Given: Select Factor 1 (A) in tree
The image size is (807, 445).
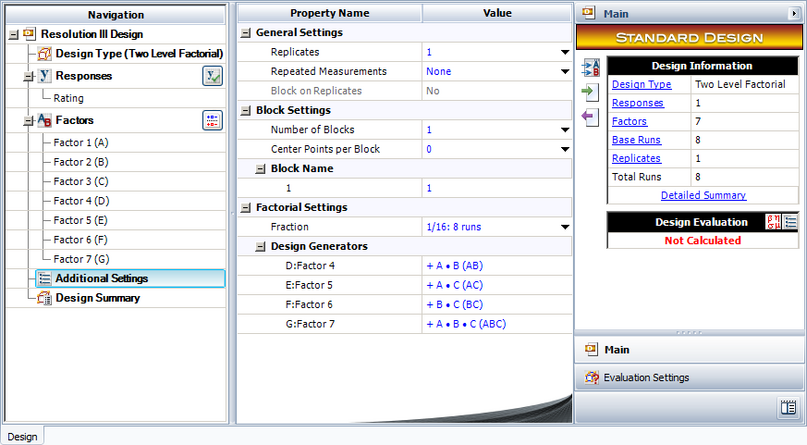Looking at the screenshot, I should pyautogui.click(x=81, y=143).
